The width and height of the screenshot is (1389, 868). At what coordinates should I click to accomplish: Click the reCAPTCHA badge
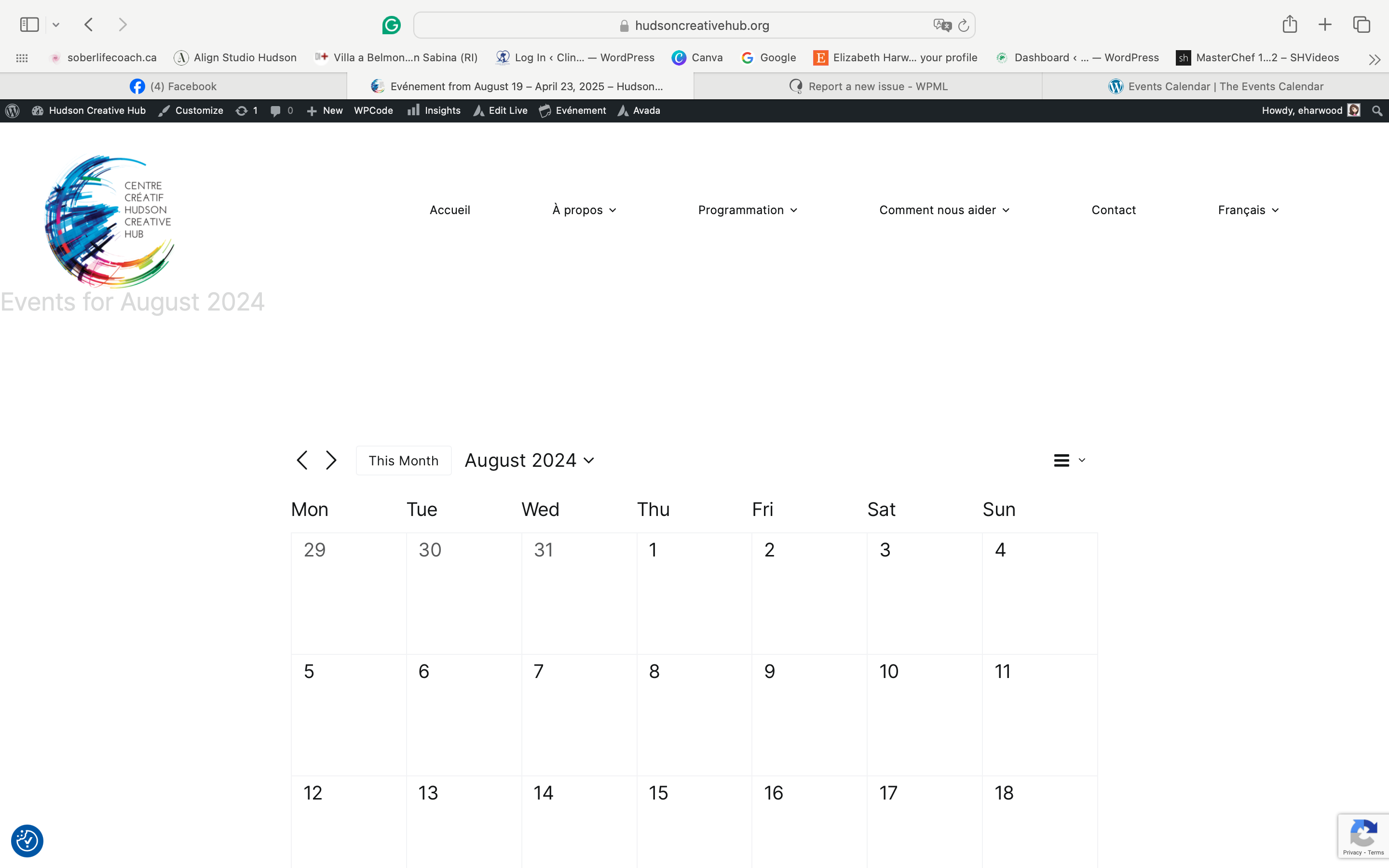(1363, 836)
